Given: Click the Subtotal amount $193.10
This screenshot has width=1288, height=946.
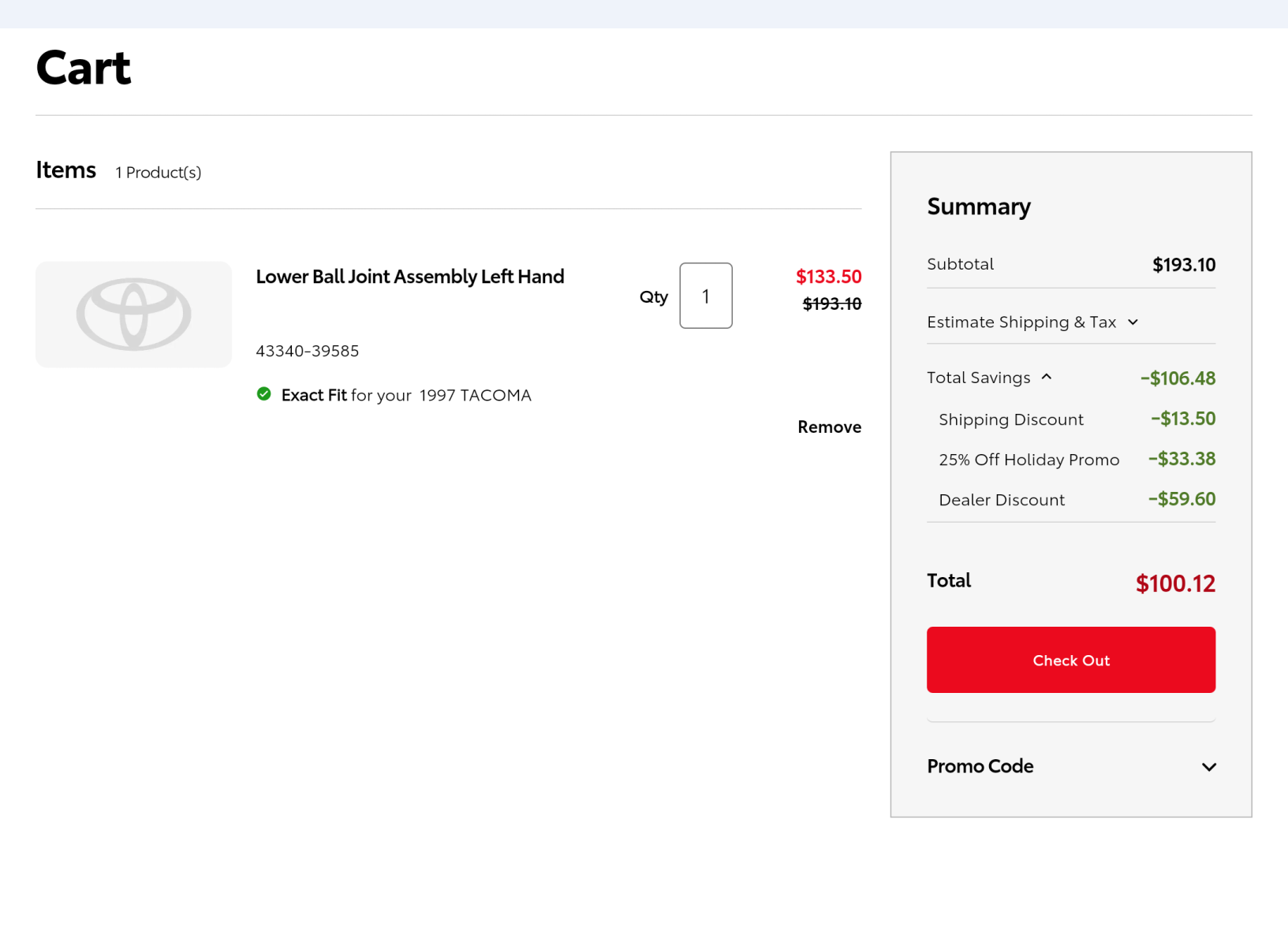Looking at the screenshot, I should (x=1184, y=265).
